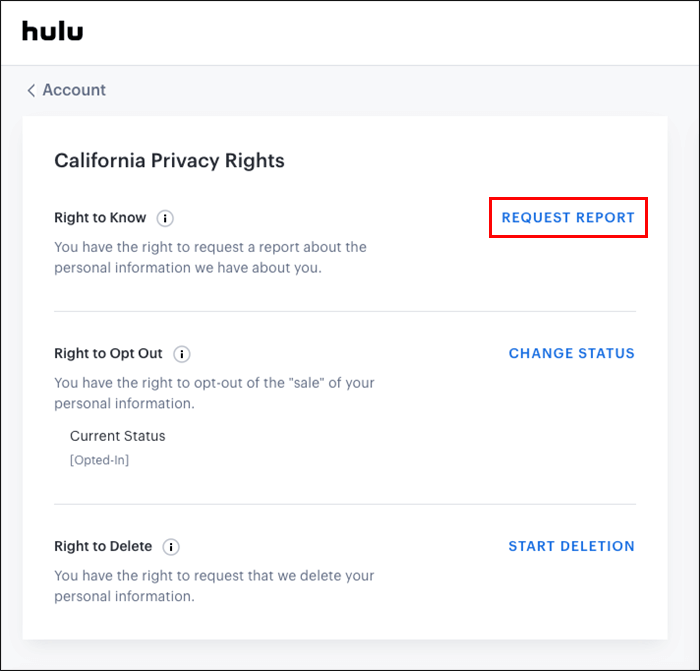Click the delete personal information description
The image size is (700, 671).
[x=213, y=586]
